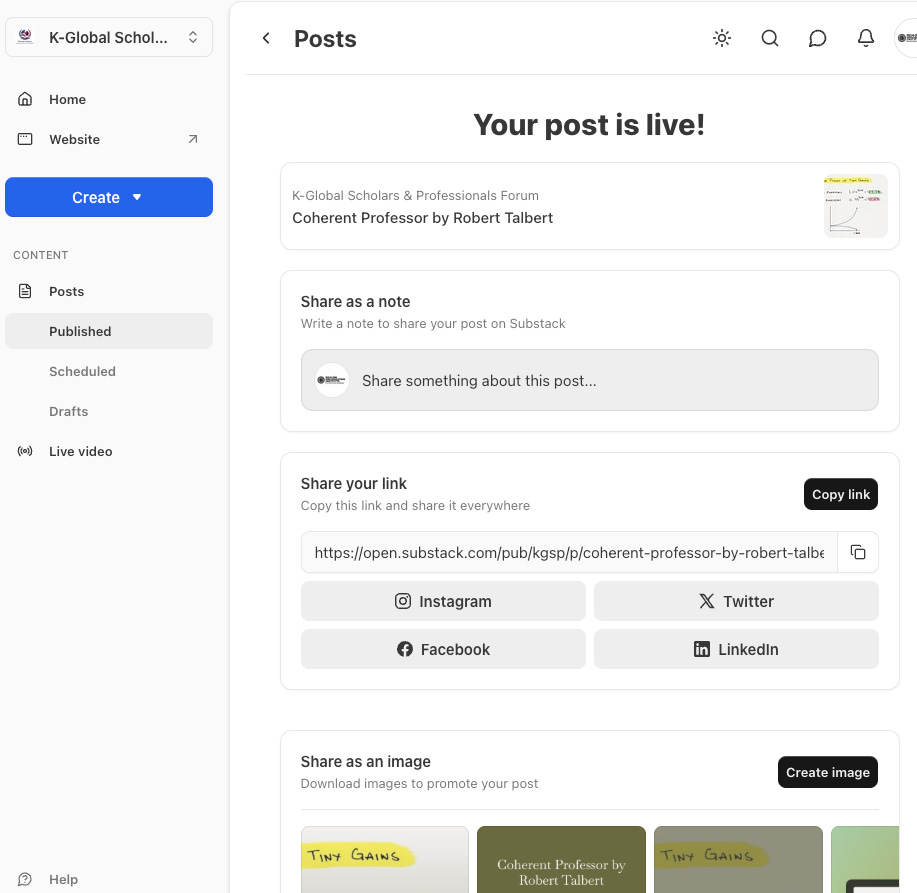Screen dimensions: 917x893
Task: Open the Coherent Professor by Robert Talbert card
Action: click(590, 206)
